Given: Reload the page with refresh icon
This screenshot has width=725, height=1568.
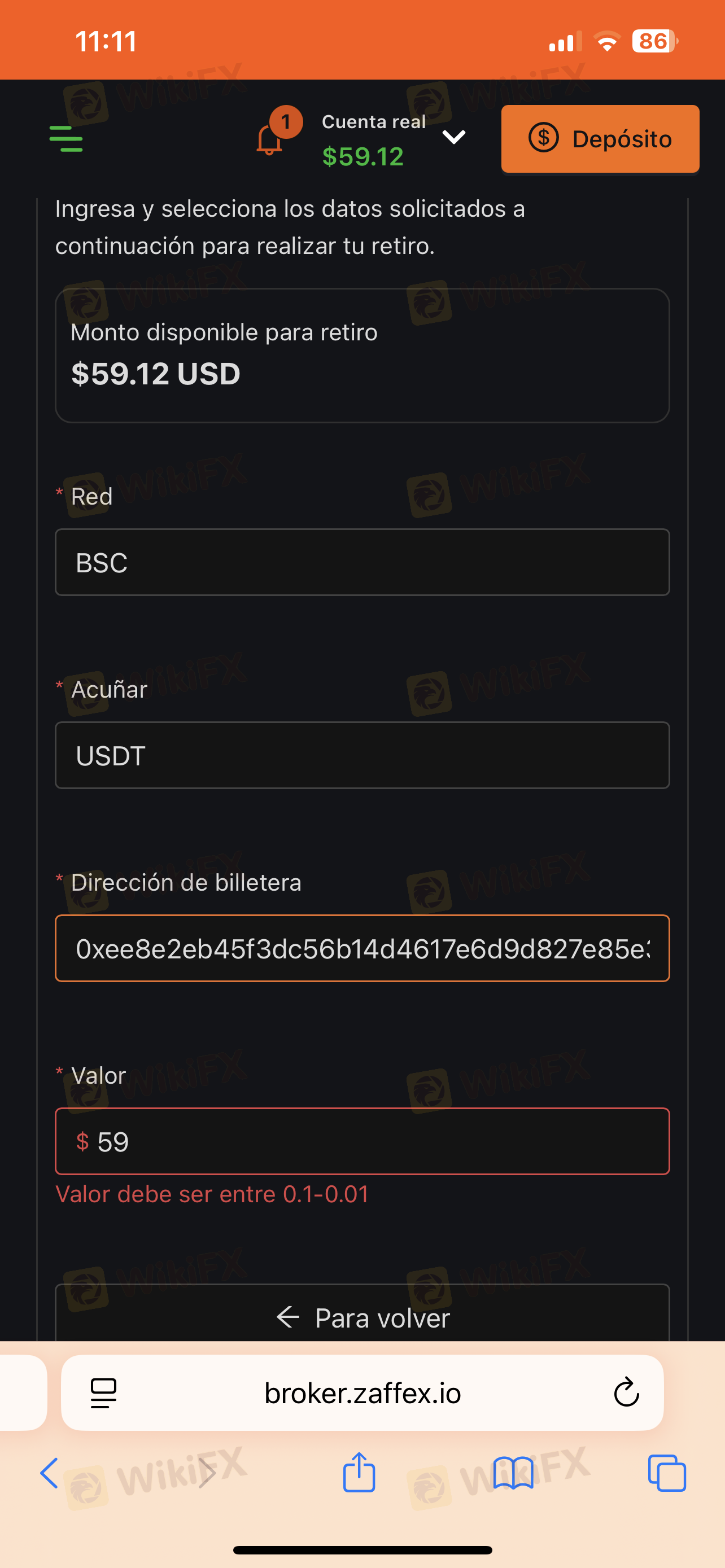Looking at the screenshot, I should (x=626, y=1392).
